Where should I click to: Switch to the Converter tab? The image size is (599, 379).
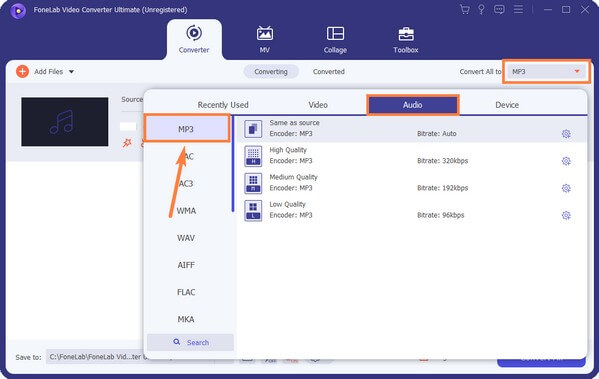(194, 39)
